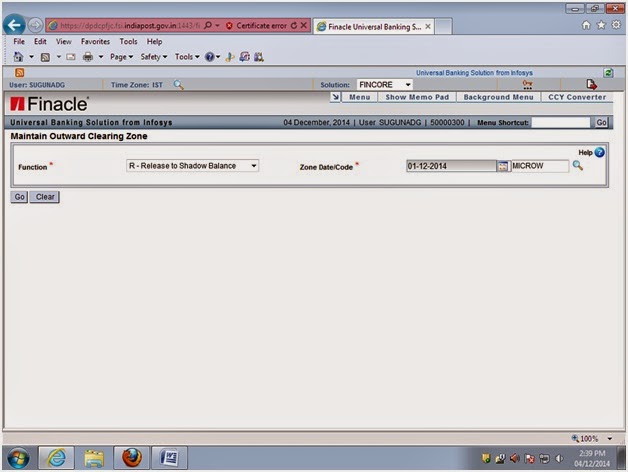The image size is (628, 472).
Task: Click the Zone Code field MICROW
Action: point(539,166)
